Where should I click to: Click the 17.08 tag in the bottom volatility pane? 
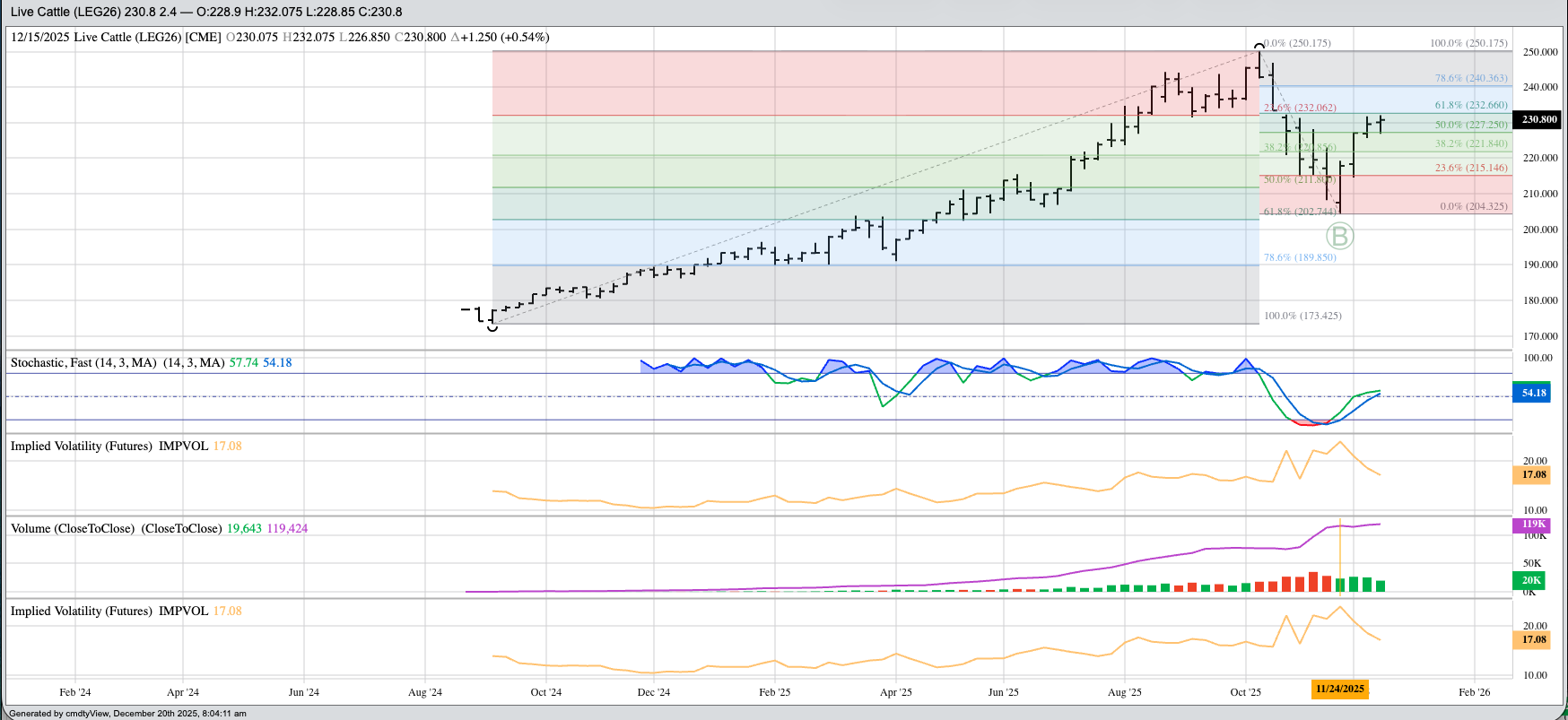1534,640
